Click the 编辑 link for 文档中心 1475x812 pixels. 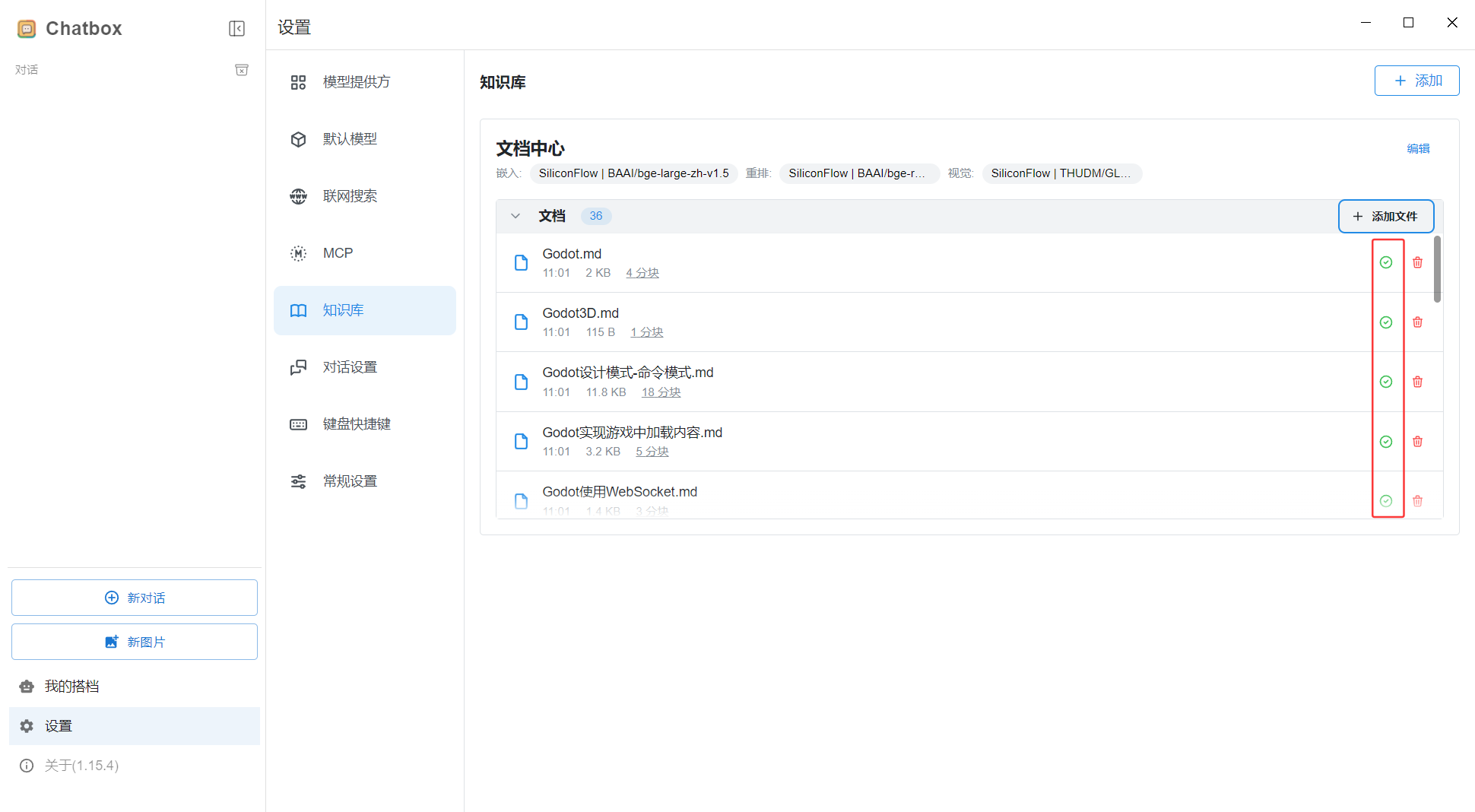tap(1418, 149)
